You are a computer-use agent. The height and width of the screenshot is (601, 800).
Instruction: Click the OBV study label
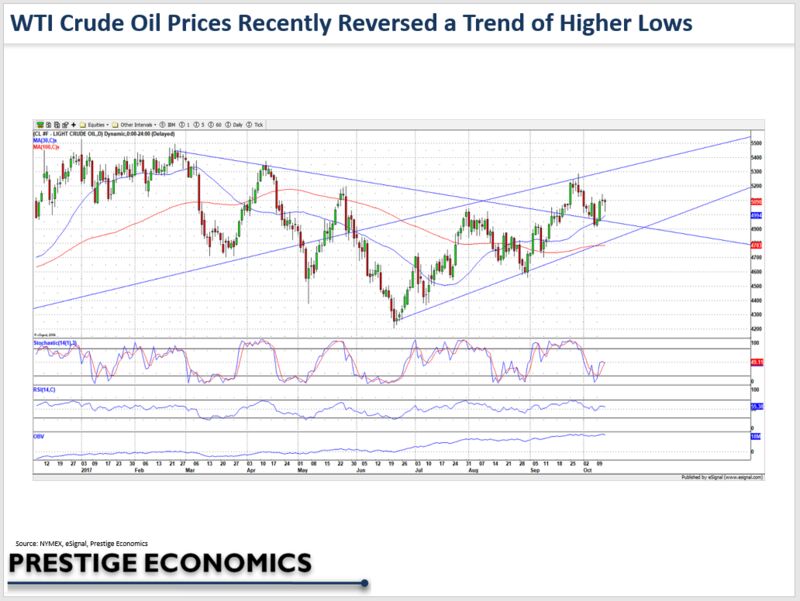[38, 436]
